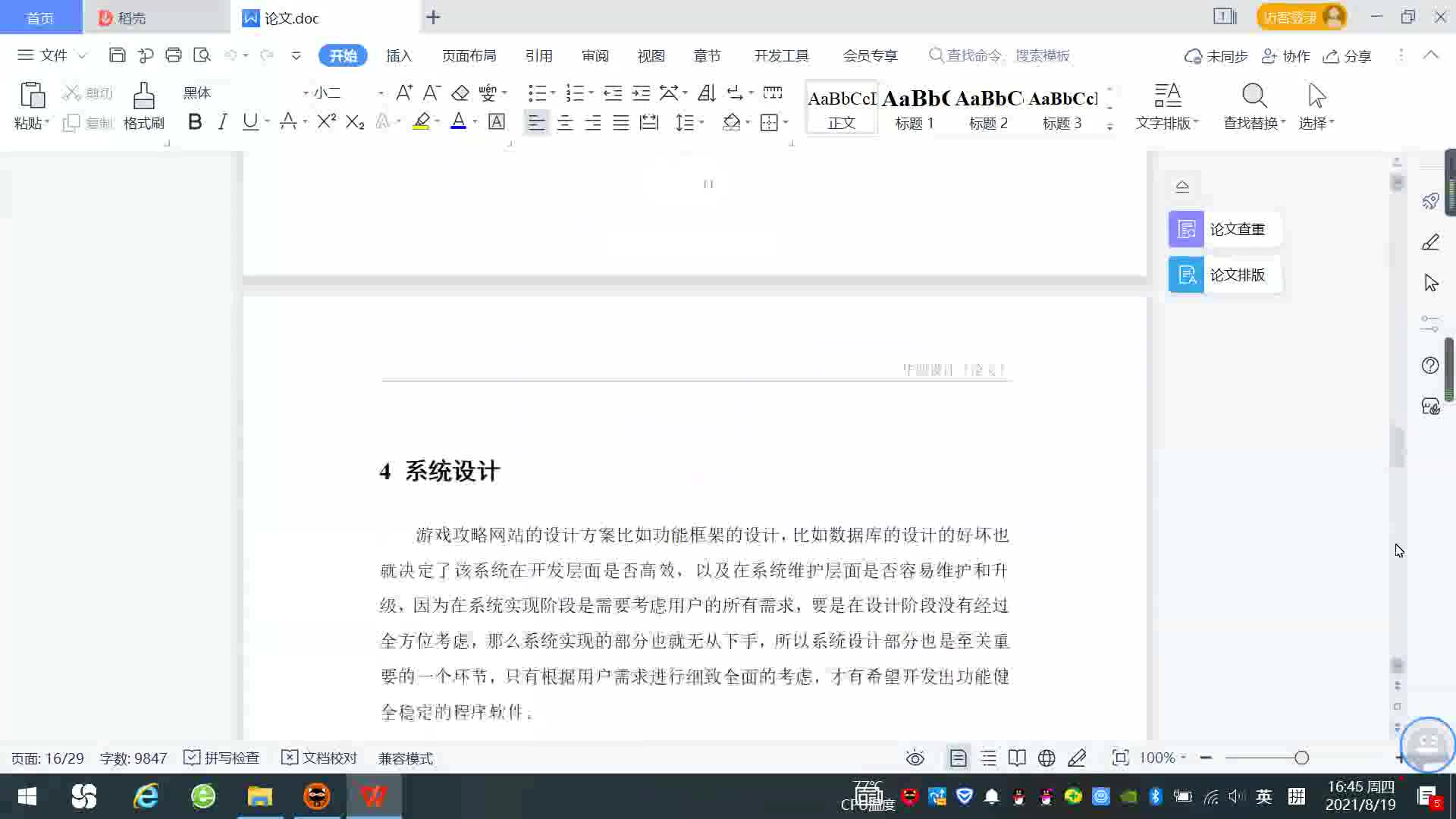The image size is (1456, 819).
Task: Toggle left alignment button
Action: pyautogui.click(x=536, y=122)
